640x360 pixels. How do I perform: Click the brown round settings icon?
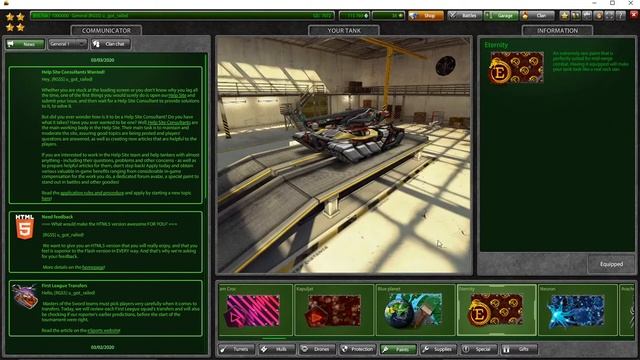(x=598, y=16)
